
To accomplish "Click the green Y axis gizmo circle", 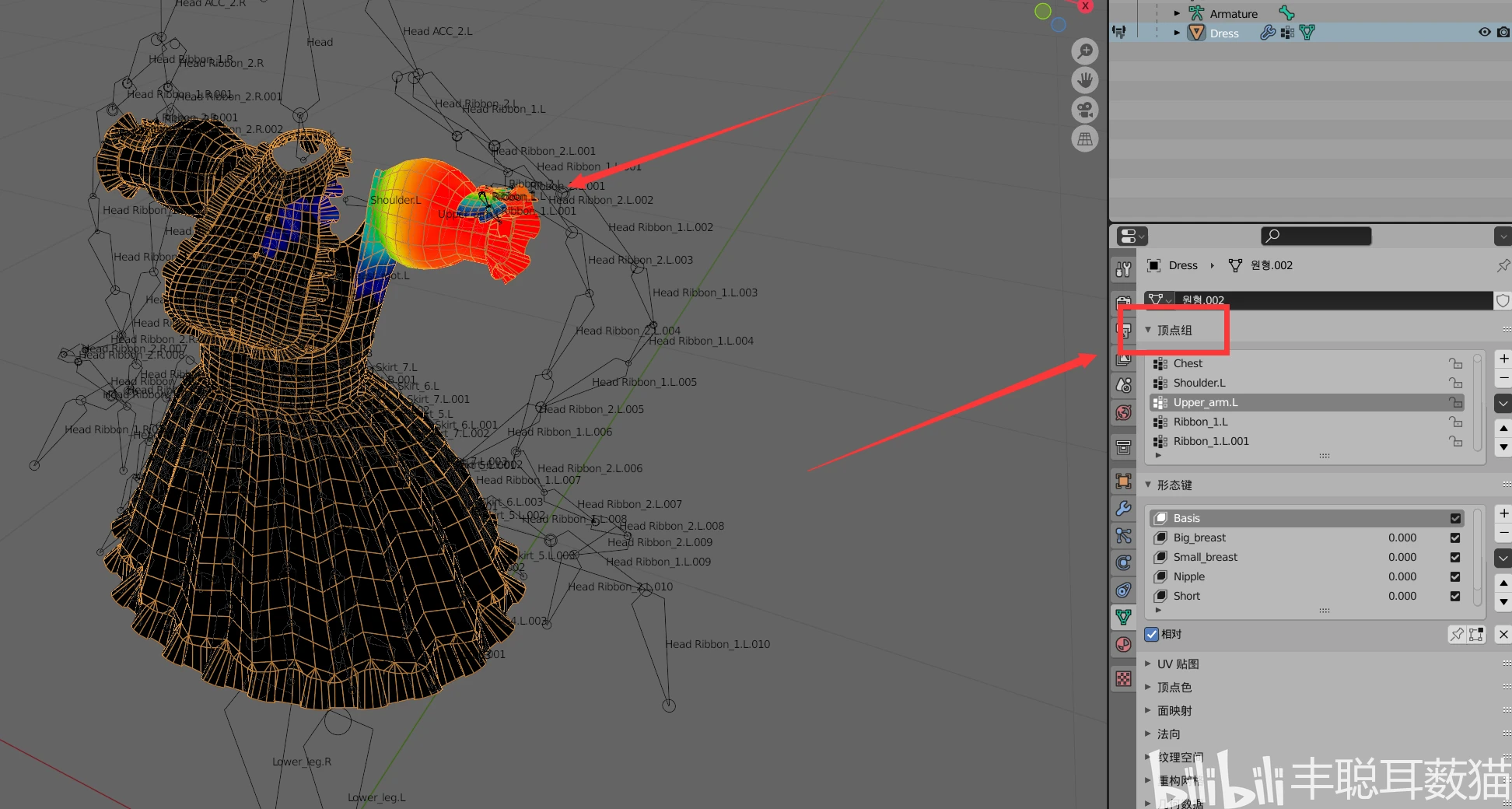I will tap(1043, 11).
